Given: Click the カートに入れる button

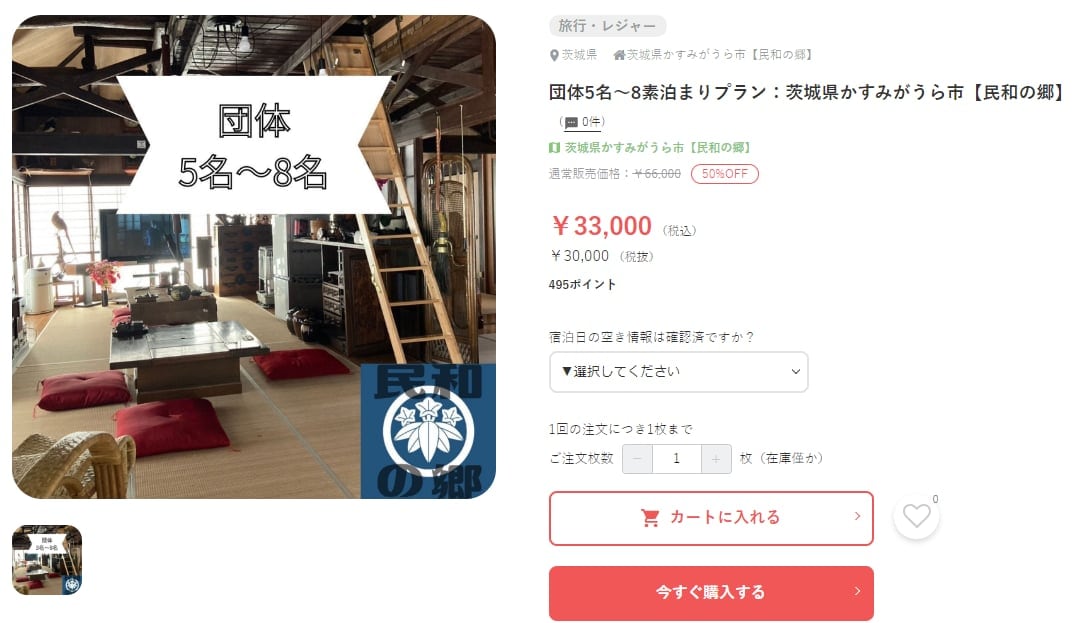Looking at the screenshot, I should [x=711, y=518].
